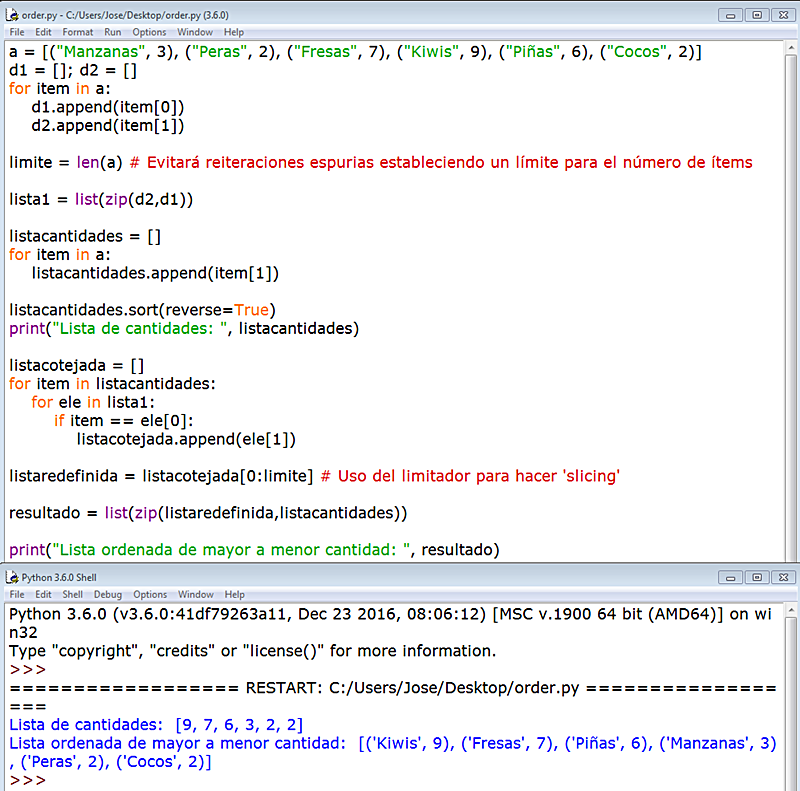Open Format menu in the order.py editor

click(x=78, y=32)
